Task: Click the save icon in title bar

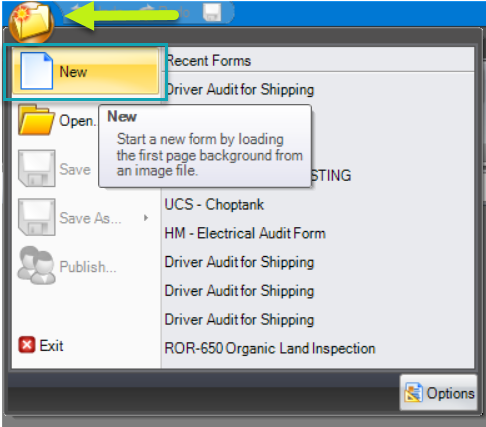Action: coord(212,13)
